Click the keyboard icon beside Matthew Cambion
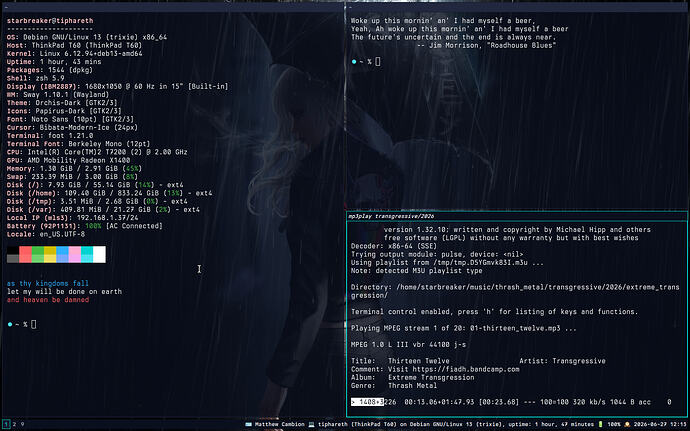Image resolution: width=690 pixels, height=431 pixels. 249,424
